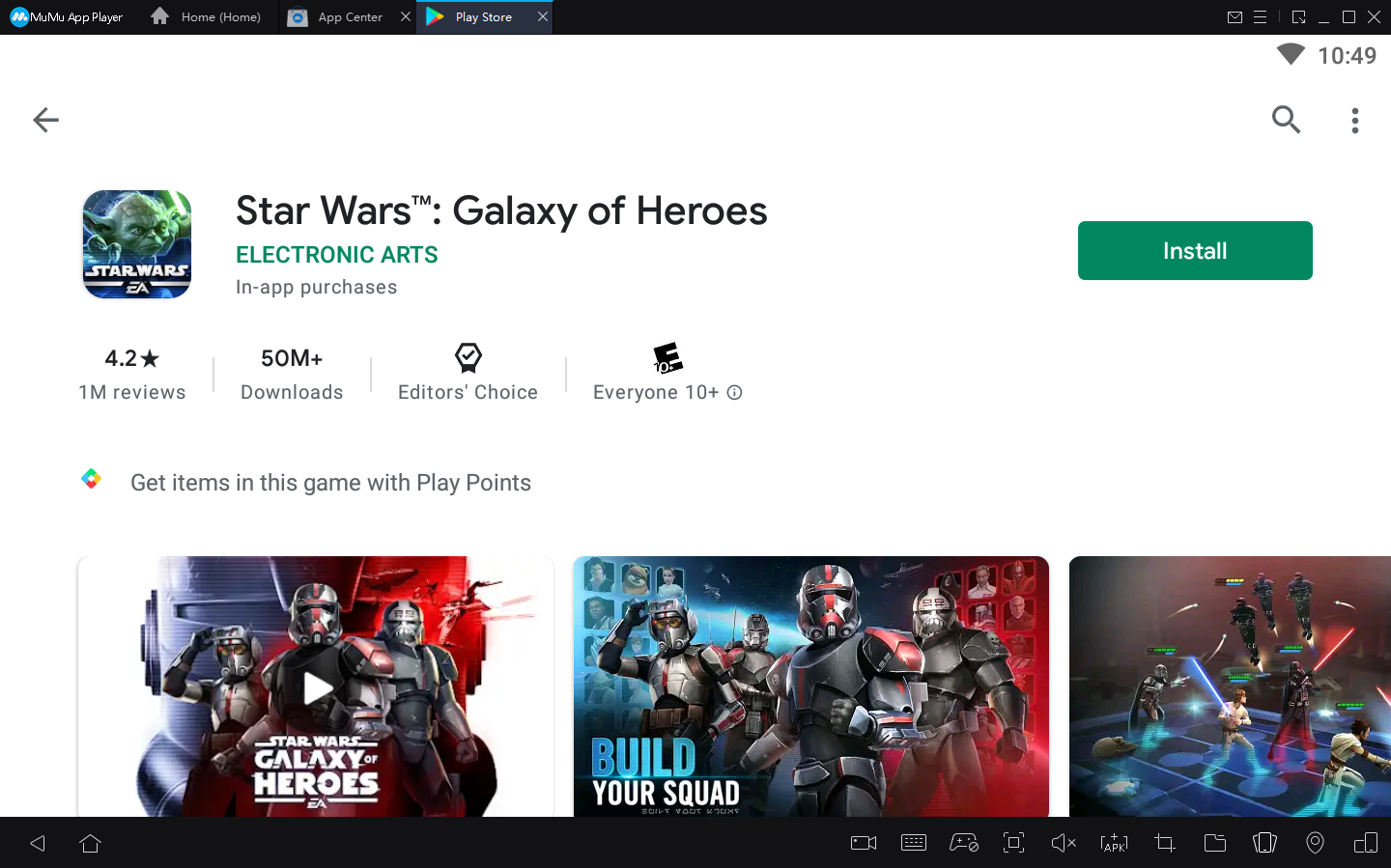Open Play Store search
The width and height of the screenshot is (1391, 868).
pos(1286,120)
